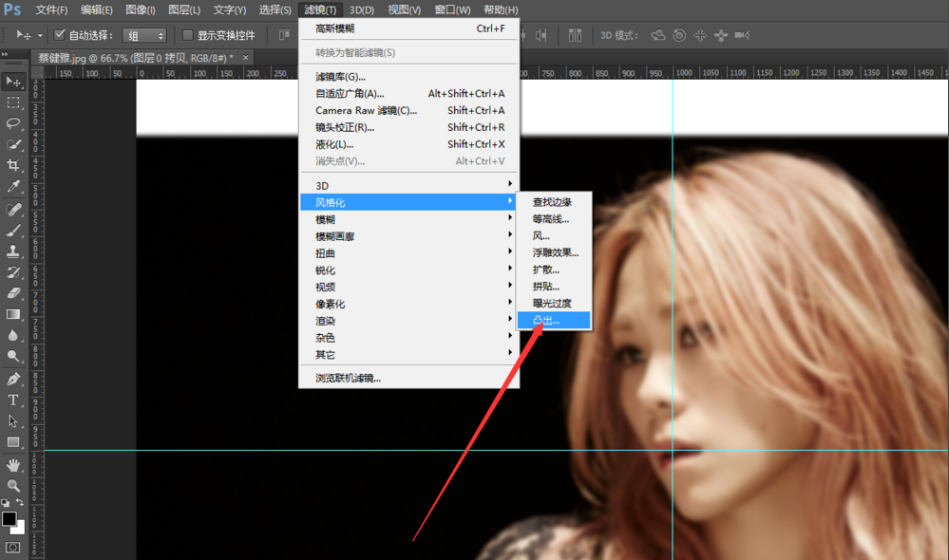Toggle Quick Mask mode icon

point(13,547)
